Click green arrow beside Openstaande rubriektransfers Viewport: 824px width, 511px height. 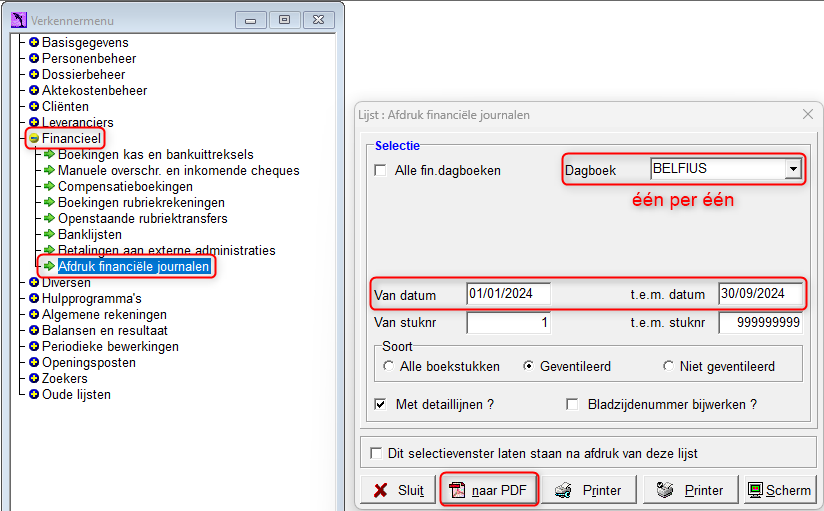pos(49,218)
